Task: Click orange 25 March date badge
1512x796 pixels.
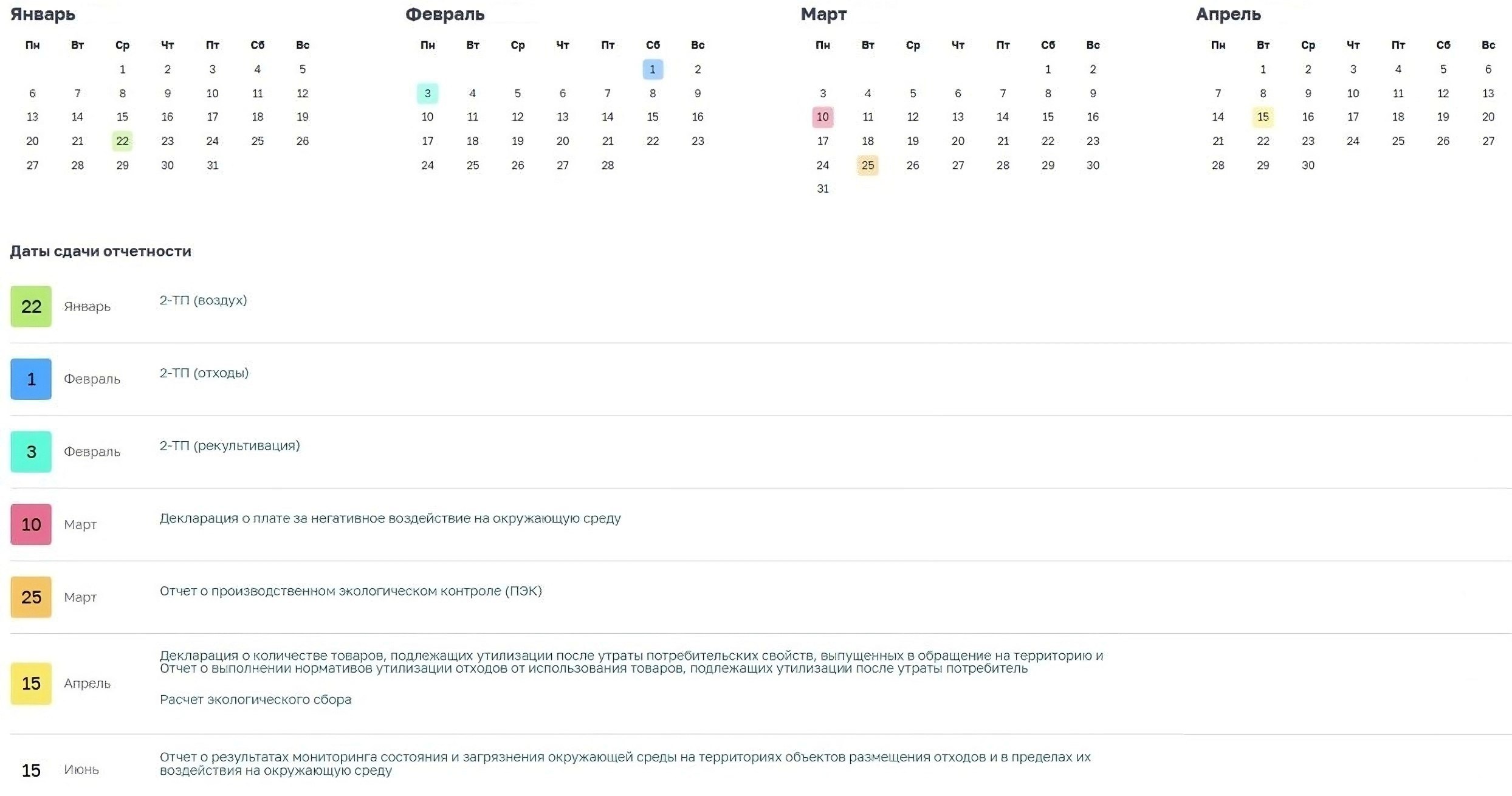Action: click(31, 597)
